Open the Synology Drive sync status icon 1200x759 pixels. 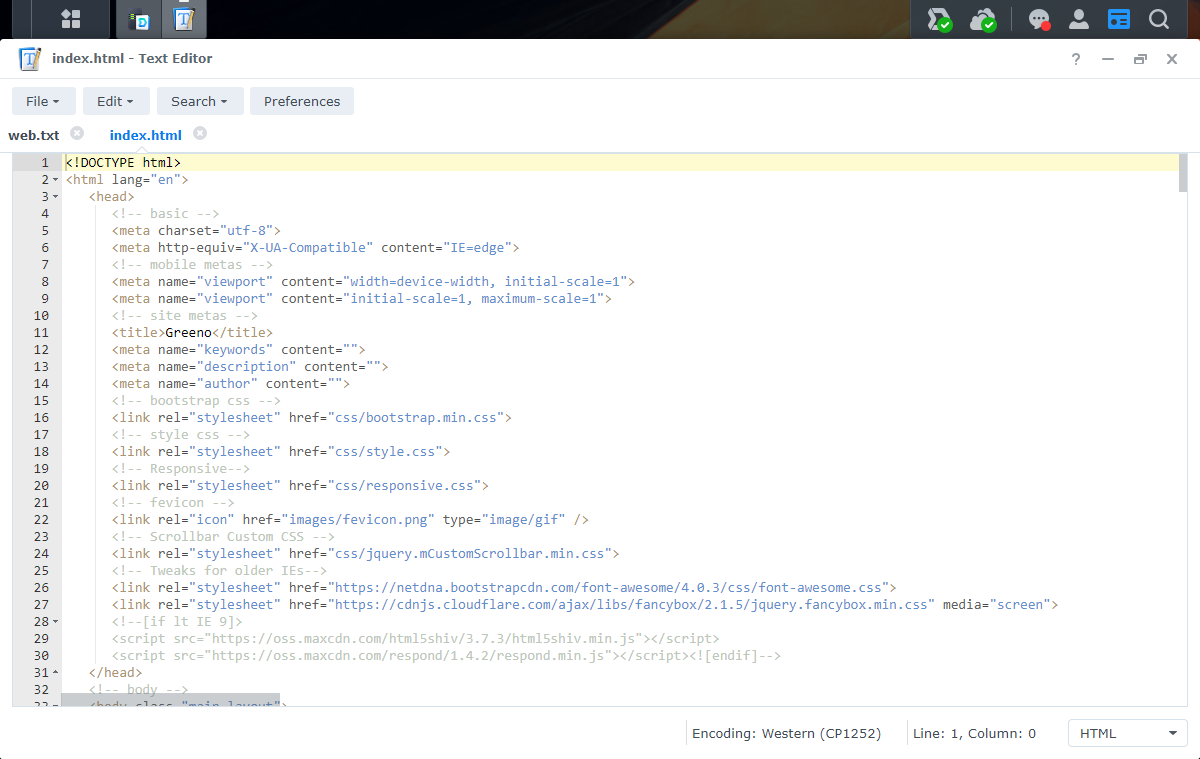click(938, 19)
